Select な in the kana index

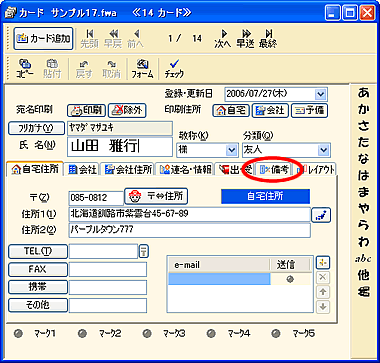click(364, 159)
